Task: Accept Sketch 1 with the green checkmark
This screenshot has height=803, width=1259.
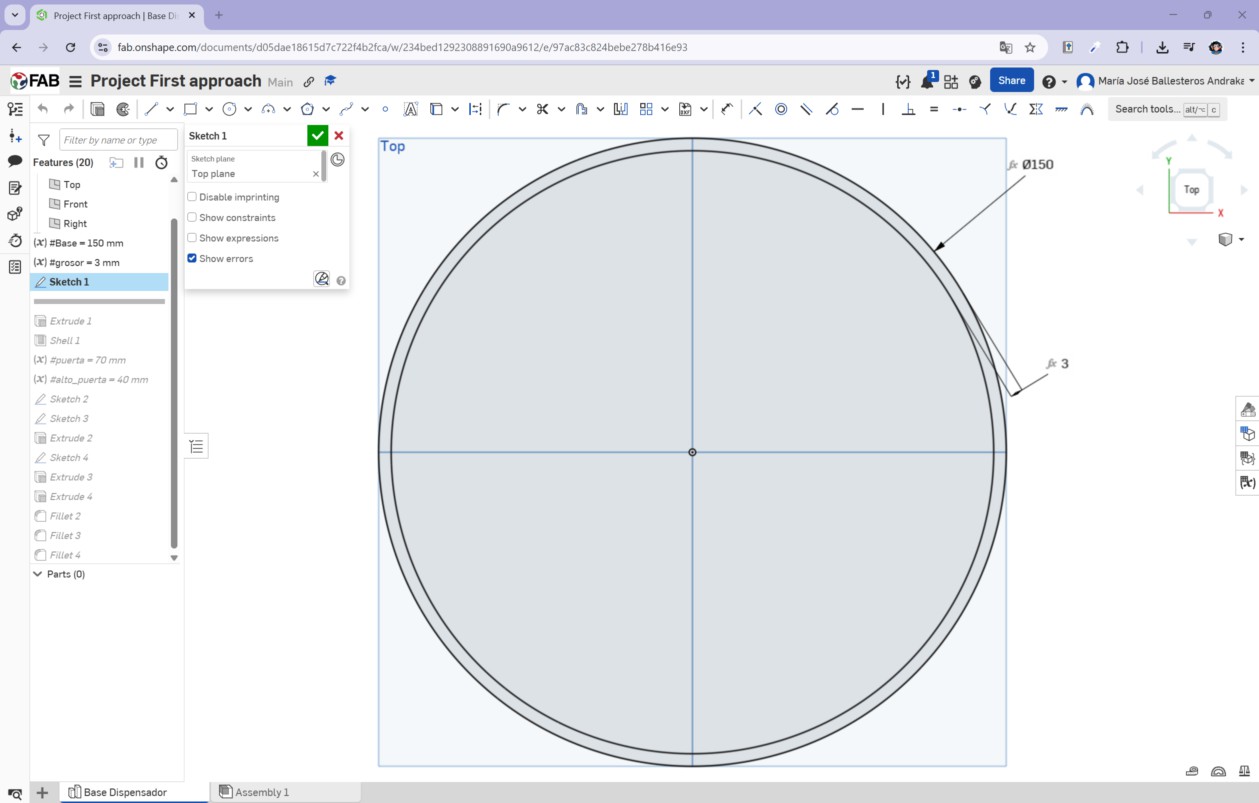Action: click(317, 136)
